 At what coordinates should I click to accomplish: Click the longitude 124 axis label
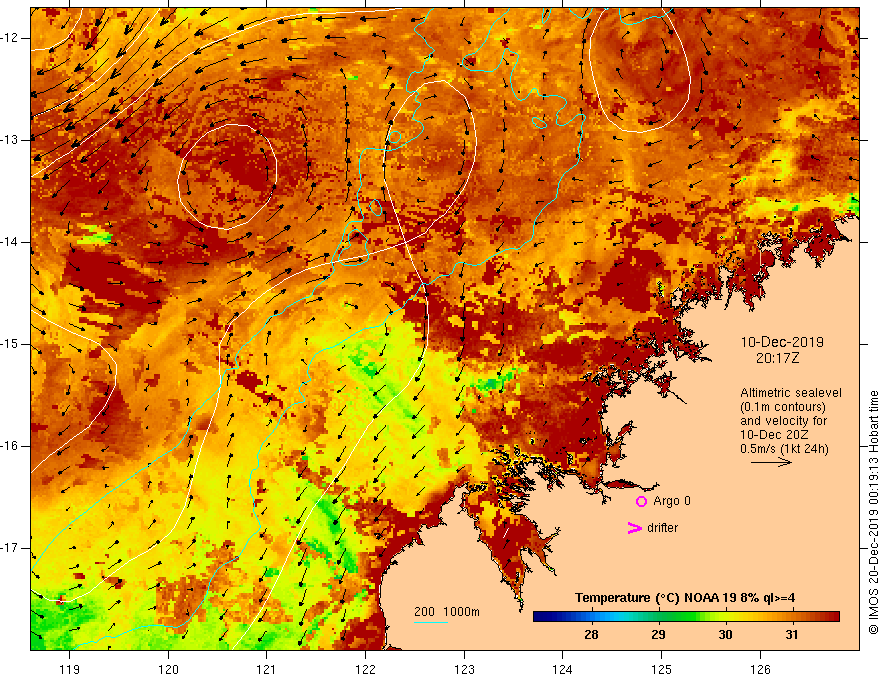562,669
